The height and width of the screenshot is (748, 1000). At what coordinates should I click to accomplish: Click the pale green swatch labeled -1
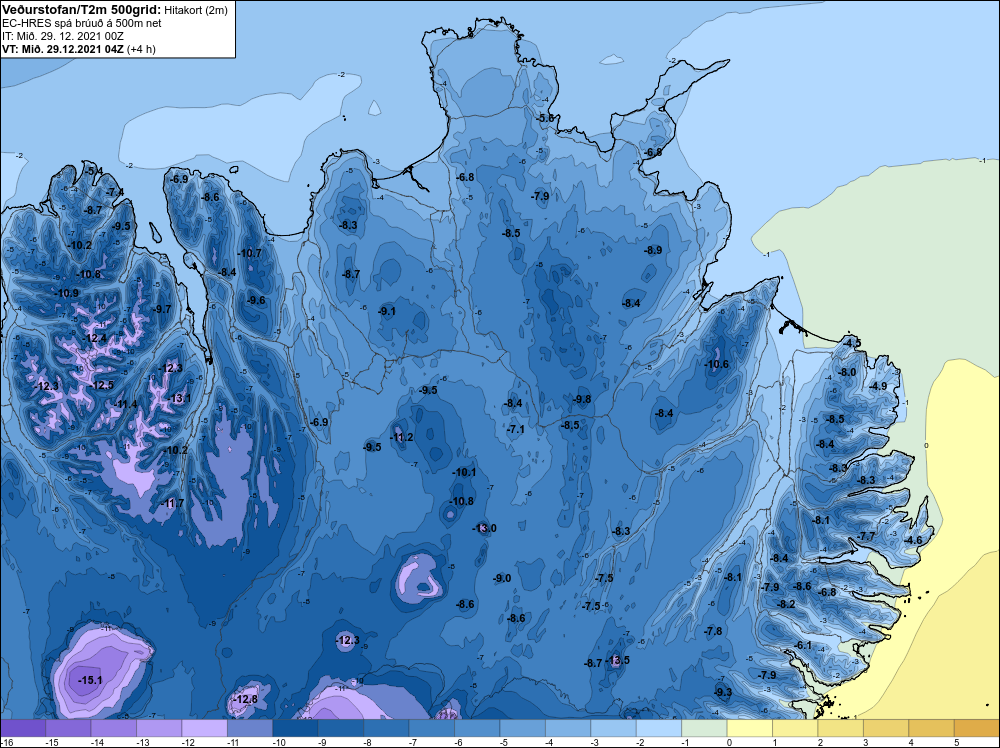pos(705,728)
